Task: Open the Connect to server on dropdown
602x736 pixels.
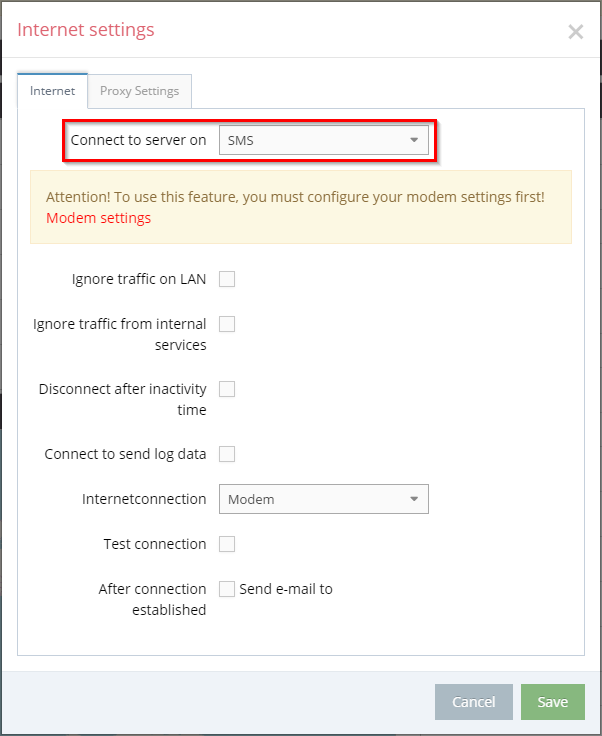Action: click(322, 140)
